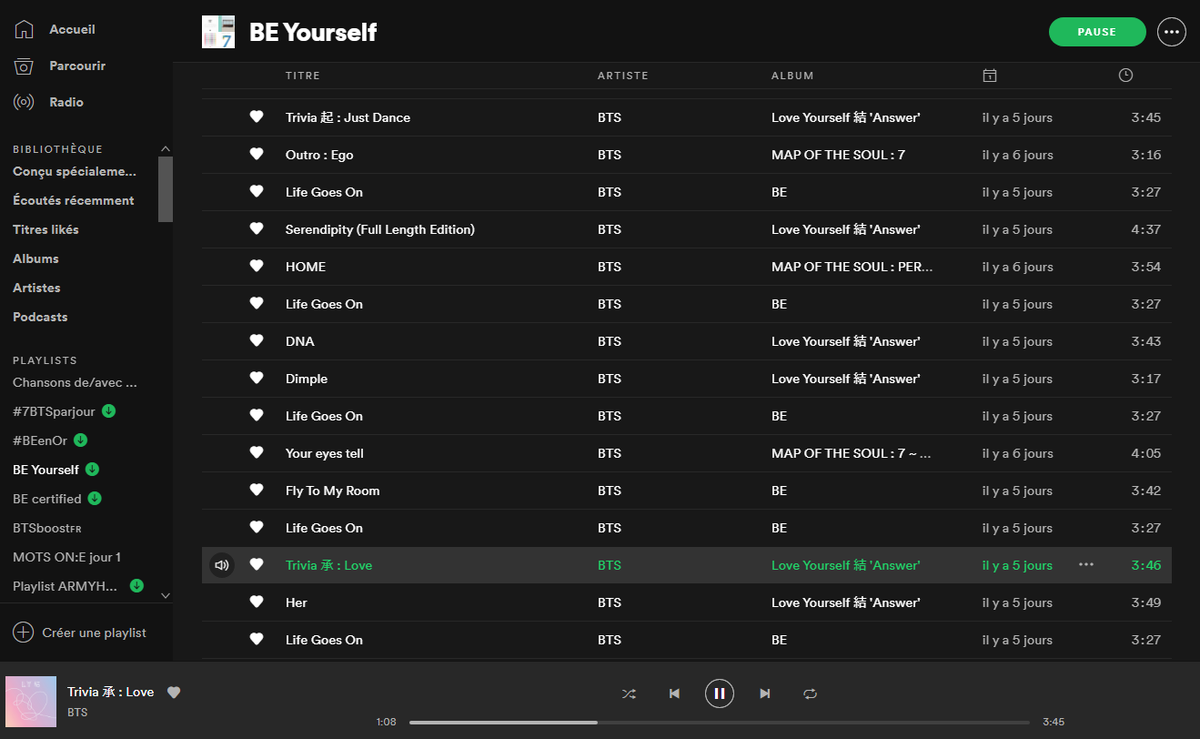
Task: Open BTS artist link in now playing bar
Action: point(77,712)
